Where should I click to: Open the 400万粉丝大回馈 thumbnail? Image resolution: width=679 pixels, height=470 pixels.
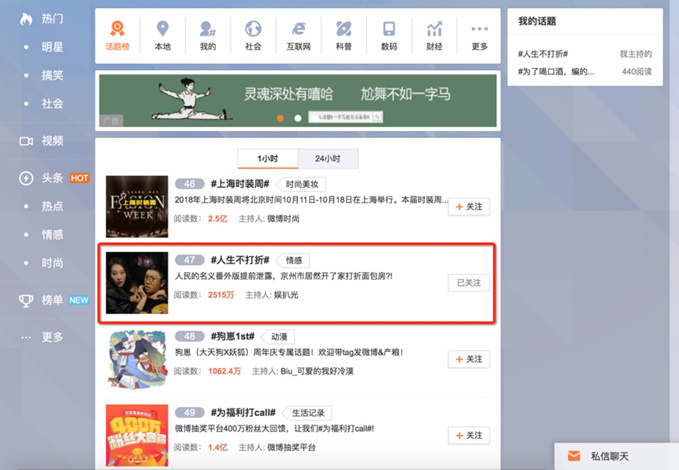(x=137, y=435)
